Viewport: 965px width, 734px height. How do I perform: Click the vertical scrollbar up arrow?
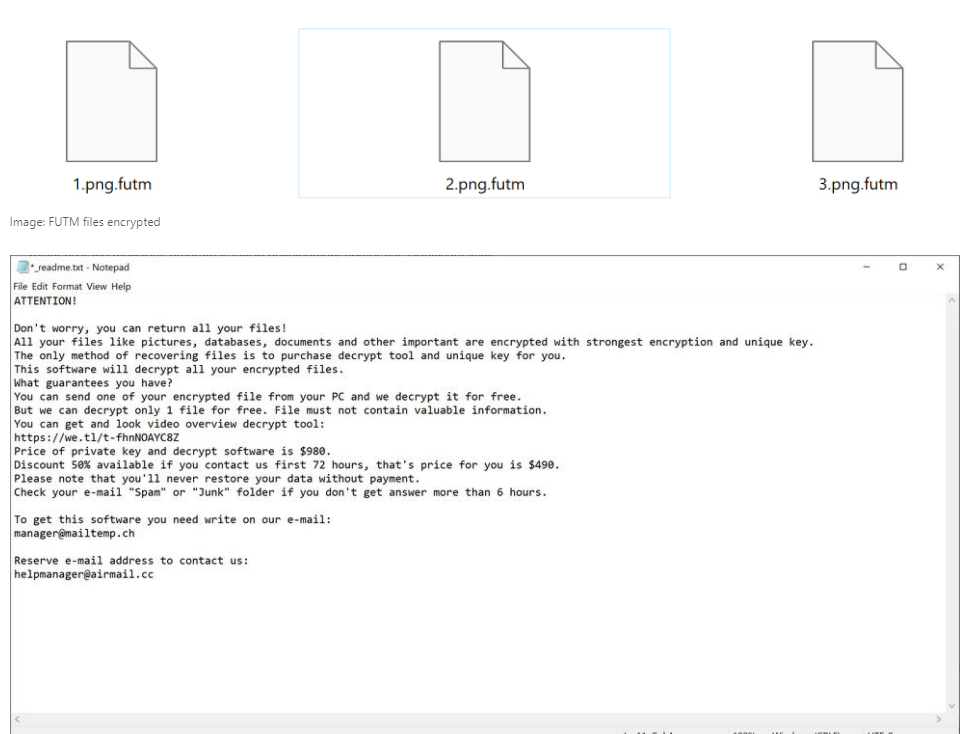pyautogui.click(x=951, y=301)
